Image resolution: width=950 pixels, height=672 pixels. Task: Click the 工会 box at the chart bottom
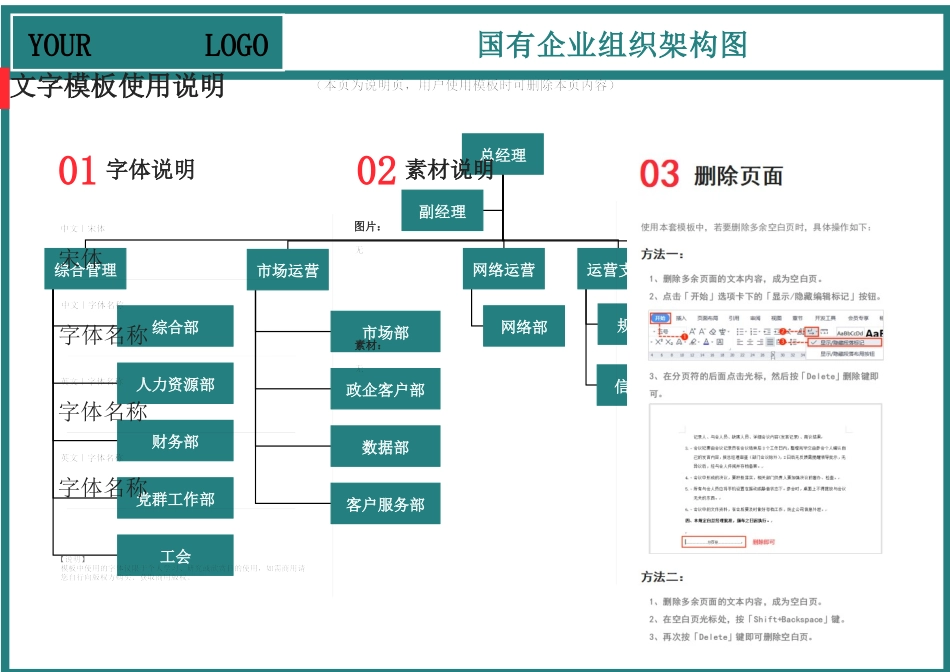[178, 555]
